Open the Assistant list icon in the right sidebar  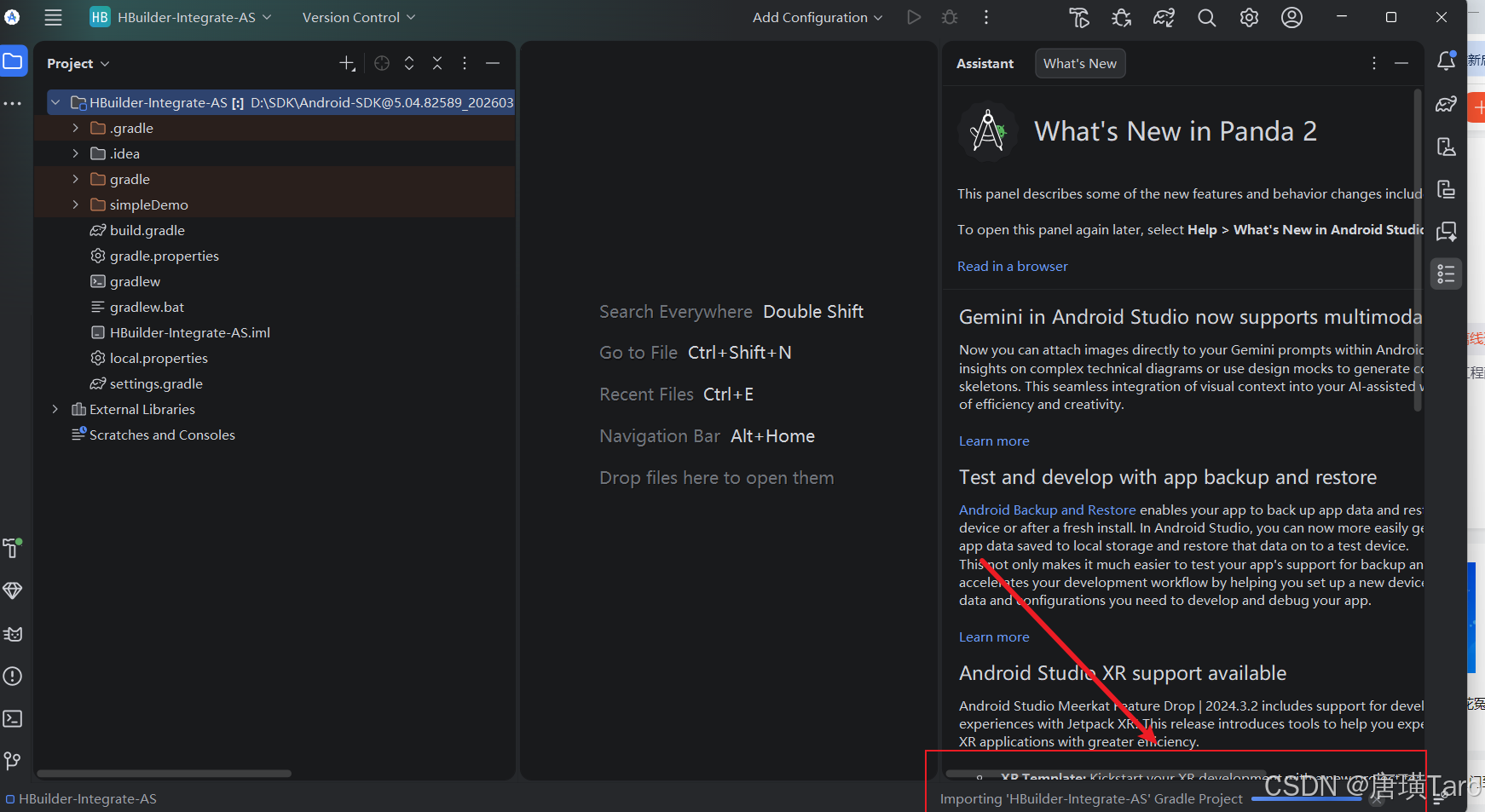[x=1447, y=274]
